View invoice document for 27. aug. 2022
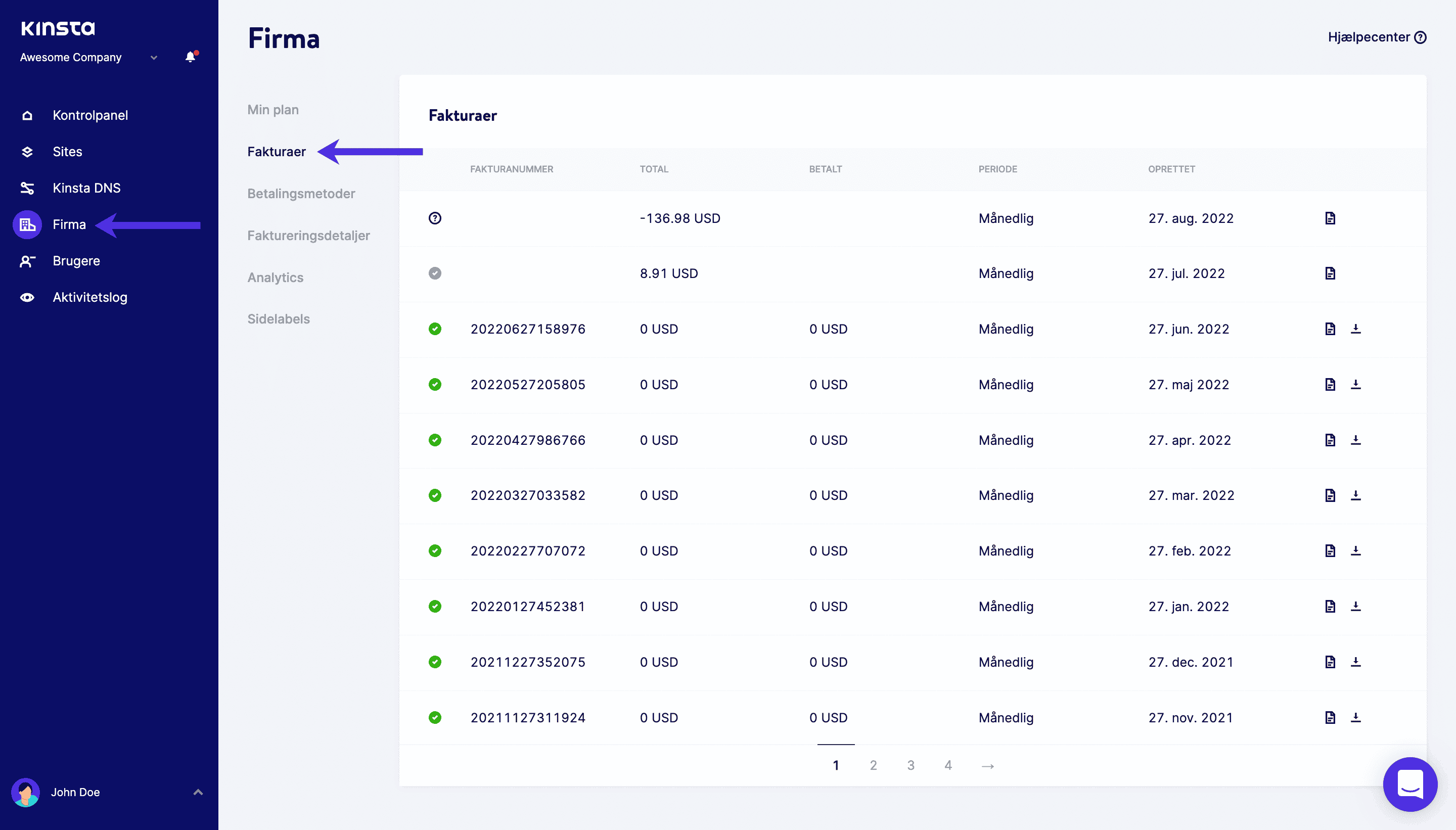The height and width of the screenshot is (830, 1456). [x=1330, y=218]
